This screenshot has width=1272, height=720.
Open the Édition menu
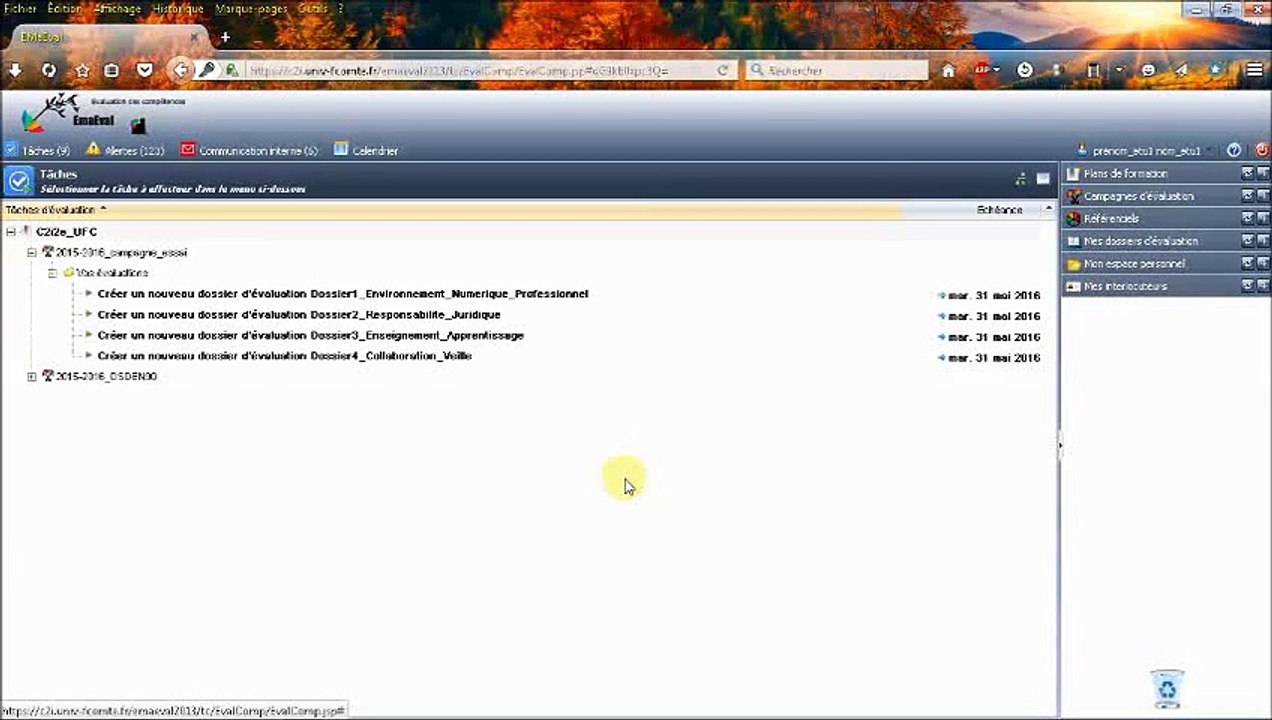pos(64,8)
